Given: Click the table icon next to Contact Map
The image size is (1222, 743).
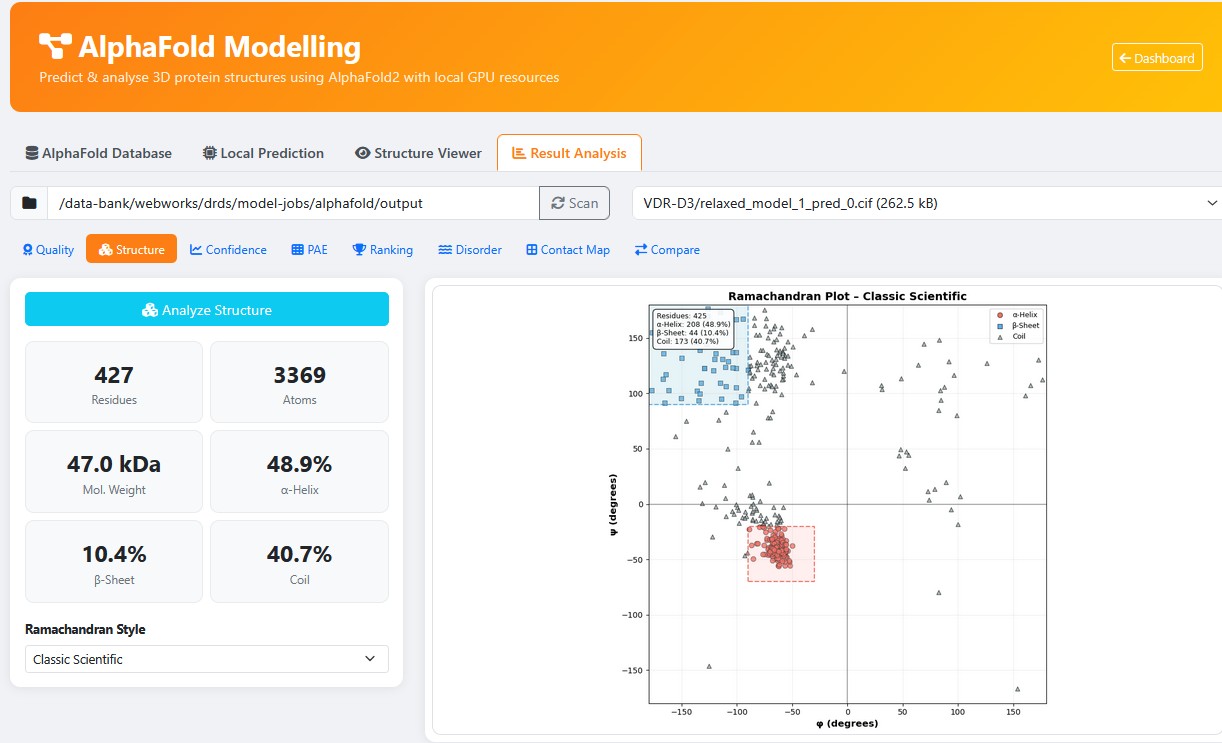Looking at the screenshot, I should coord(532,250).
